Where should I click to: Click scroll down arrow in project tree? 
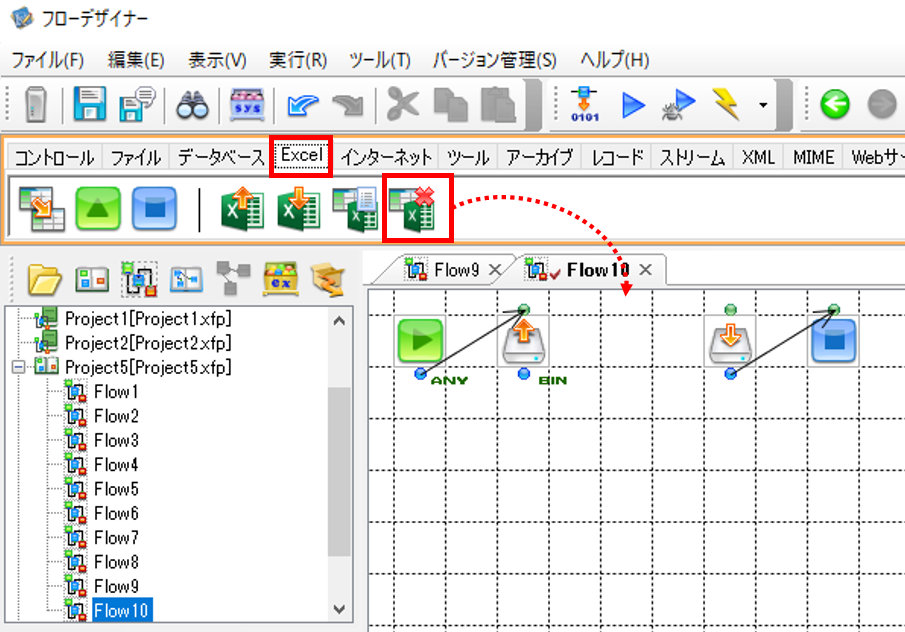point(339,609)
